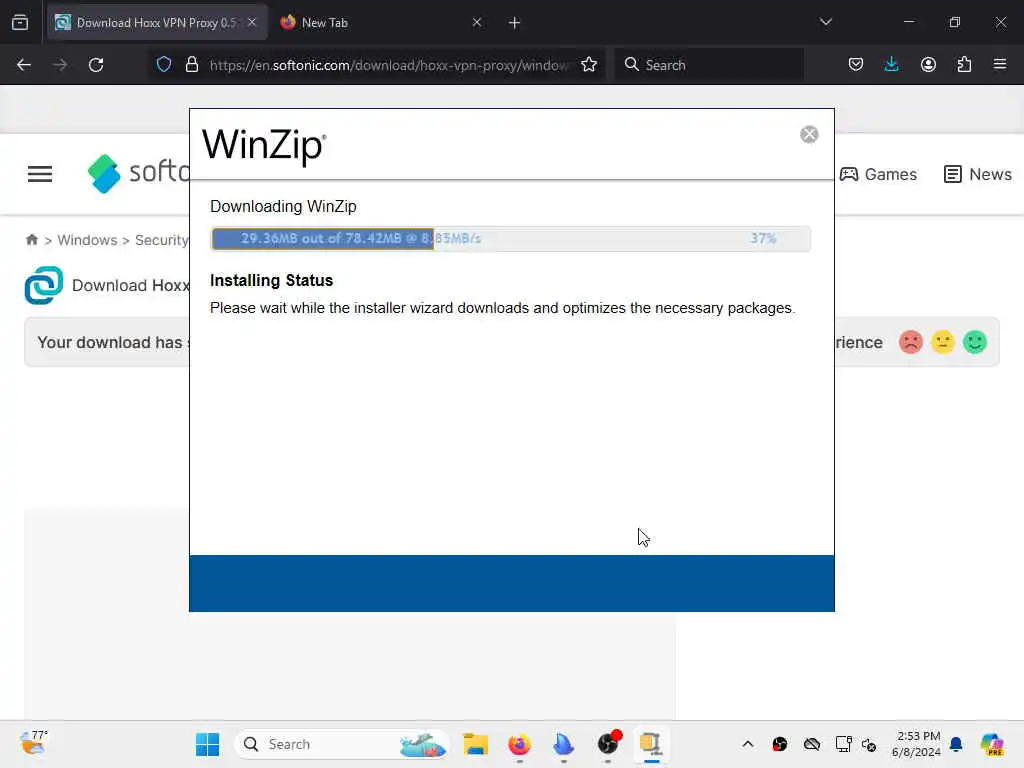Reload the current page

click(x=96, y=65)
